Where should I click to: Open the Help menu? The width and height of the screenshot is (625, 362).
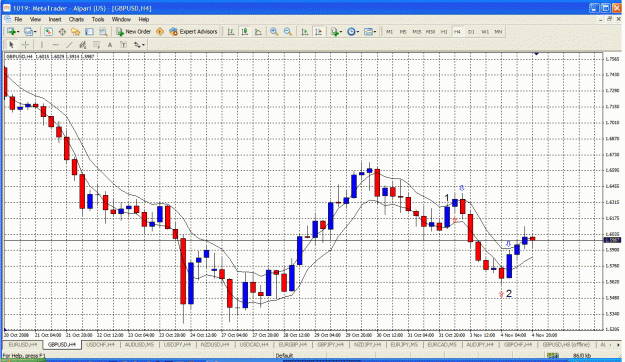click(x=143, y=19)
